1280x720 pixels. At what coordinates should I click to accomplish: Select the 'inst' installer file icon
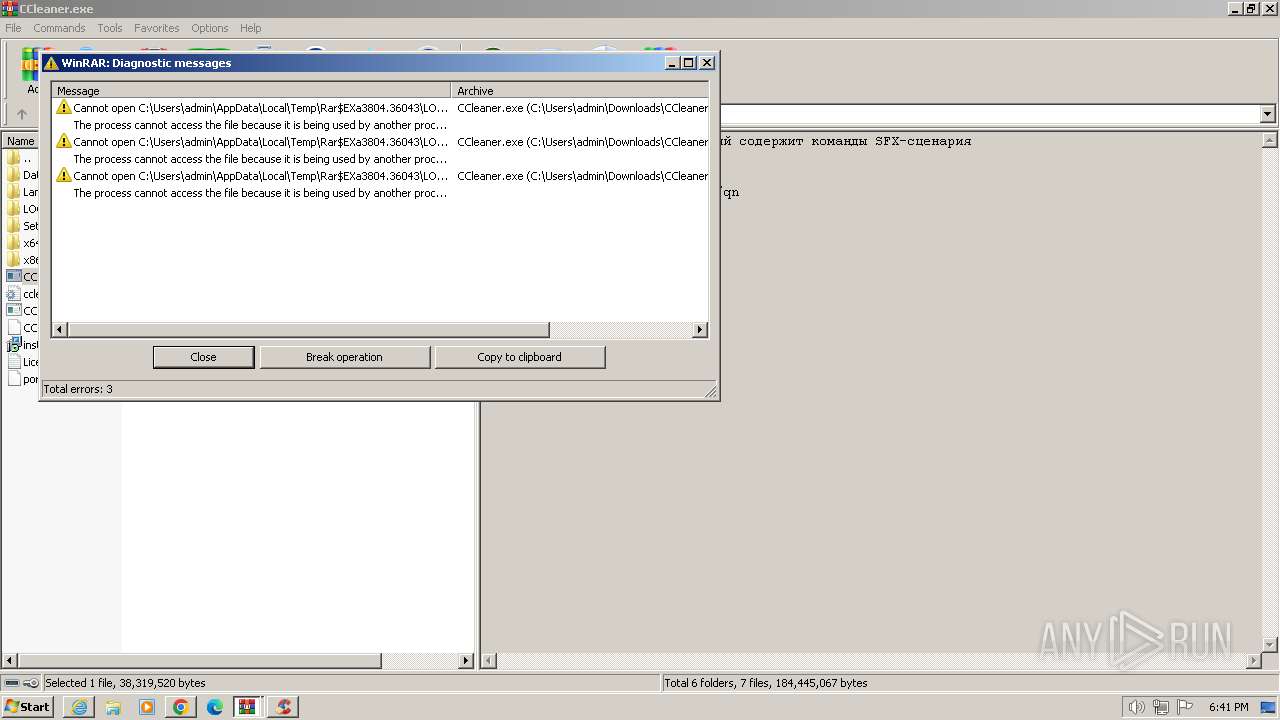point(14,345)
